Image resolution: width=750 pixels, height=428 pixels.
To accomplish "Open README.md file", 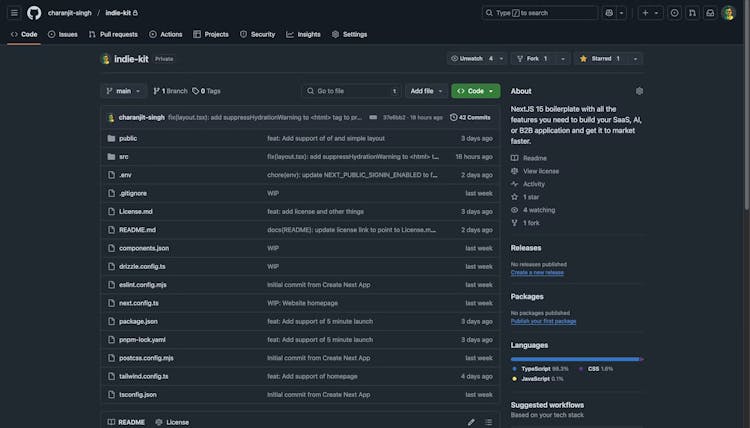I will point(137,230).
